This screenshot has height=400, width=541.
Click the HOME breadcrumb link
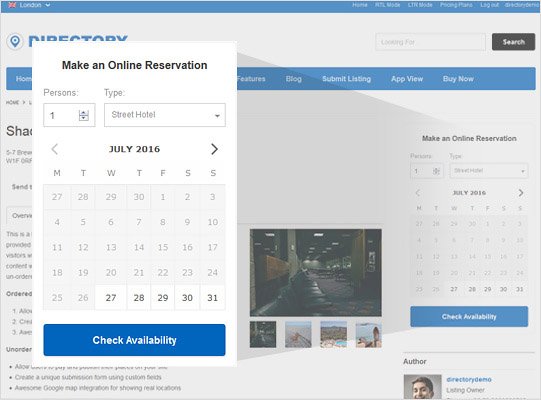tap(12, 103)
